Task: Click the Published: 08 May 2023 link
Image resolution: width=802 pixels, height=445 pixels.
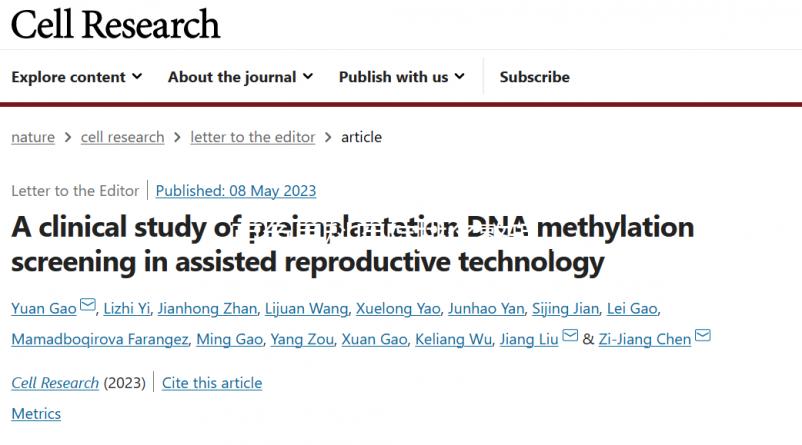Action: 236,191
